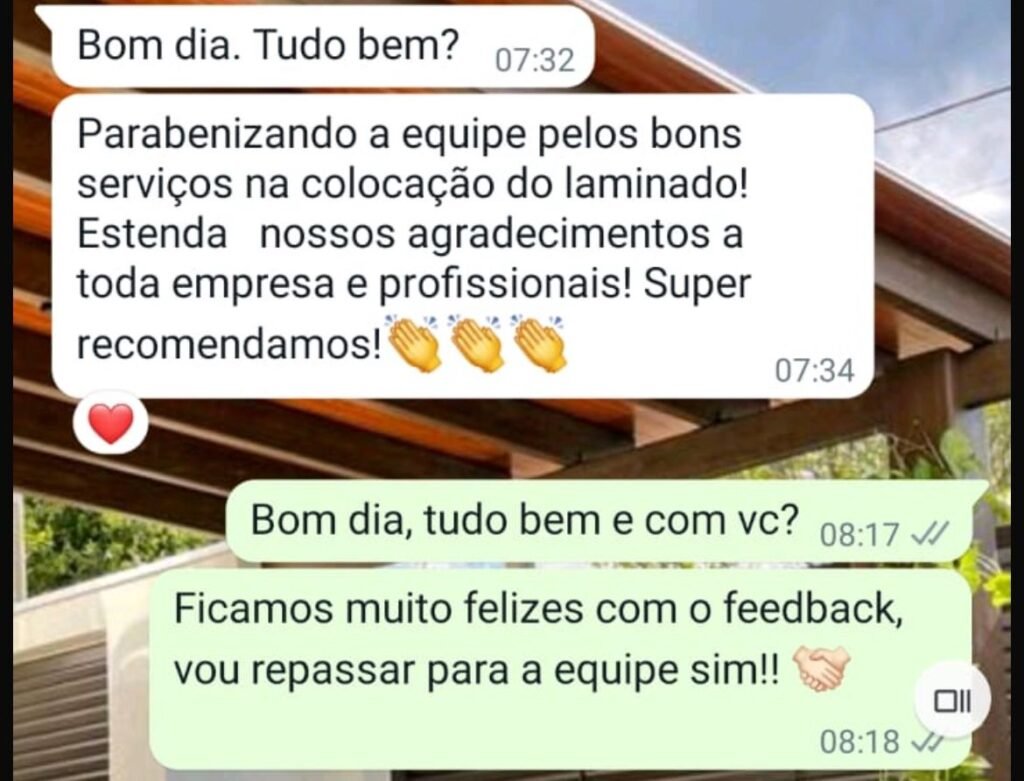Click the middle clapping hands emoji
This screenshot has height=781, width=1024.
477,342
